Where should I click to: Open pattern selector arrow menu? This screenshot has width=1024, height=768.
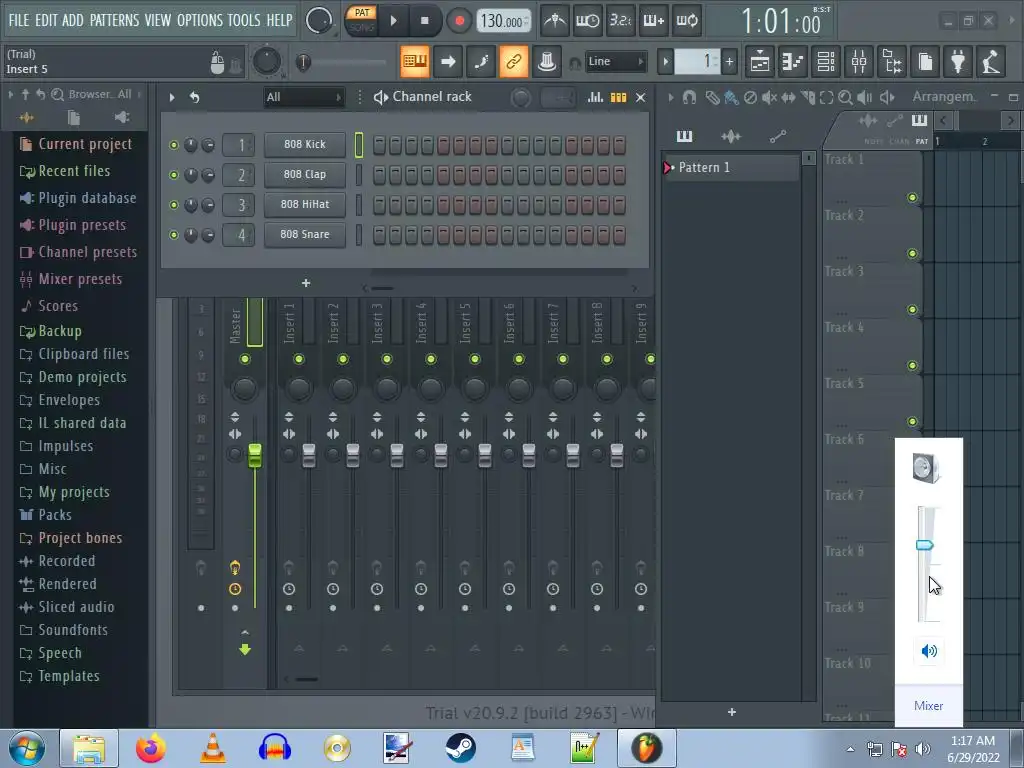pos(665,62)
